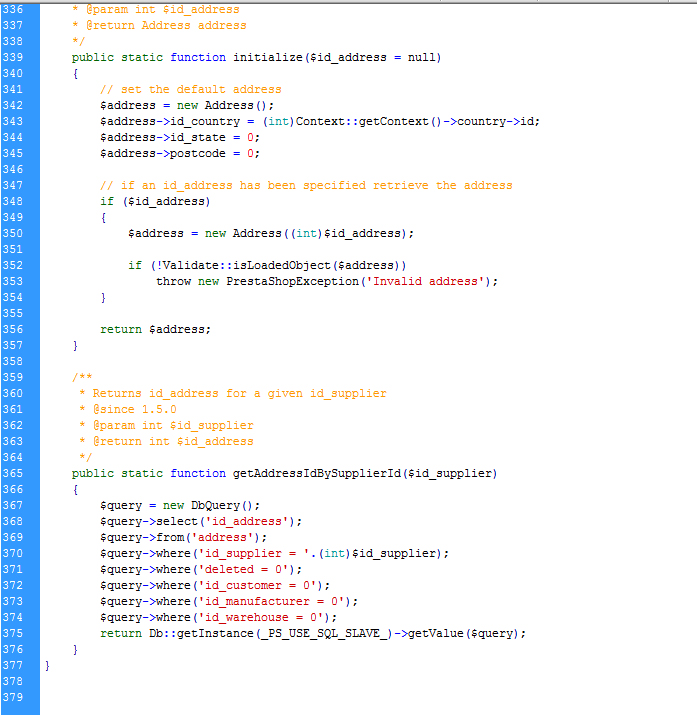This screenshot has height=715, width=697.
Task: Click 'return $address;' statement
Action: point(155,329)
